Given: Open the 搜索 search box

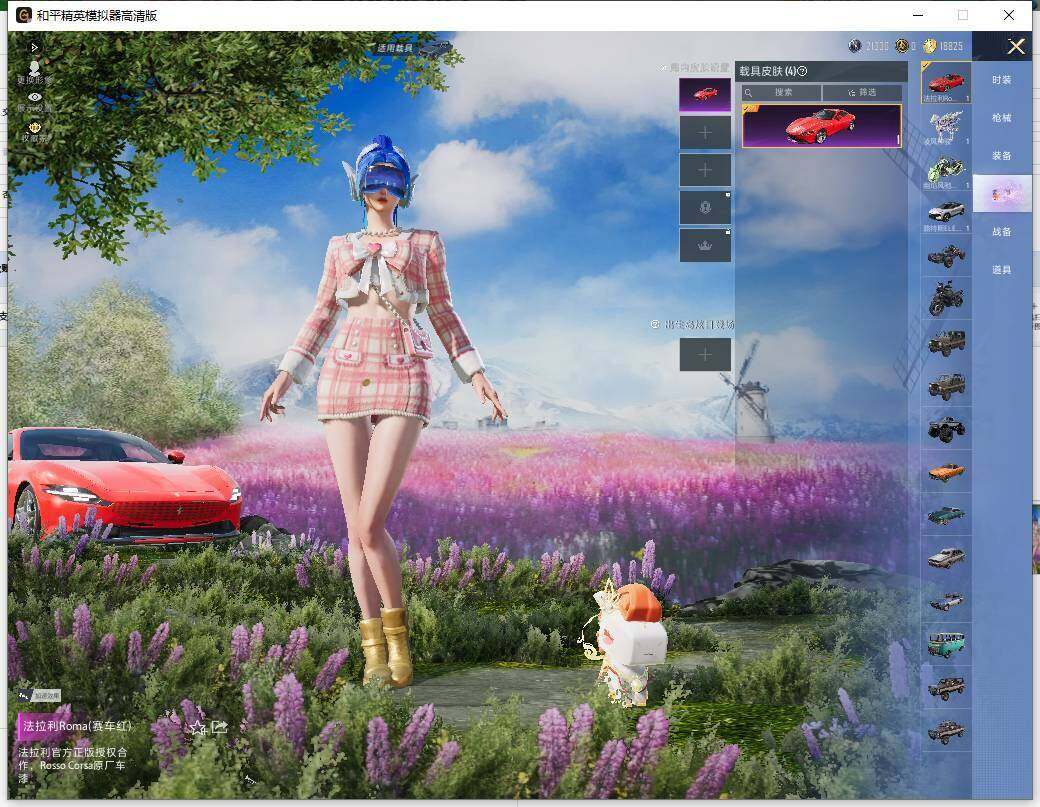Looking at the screenshot, I should pos(781,93).
